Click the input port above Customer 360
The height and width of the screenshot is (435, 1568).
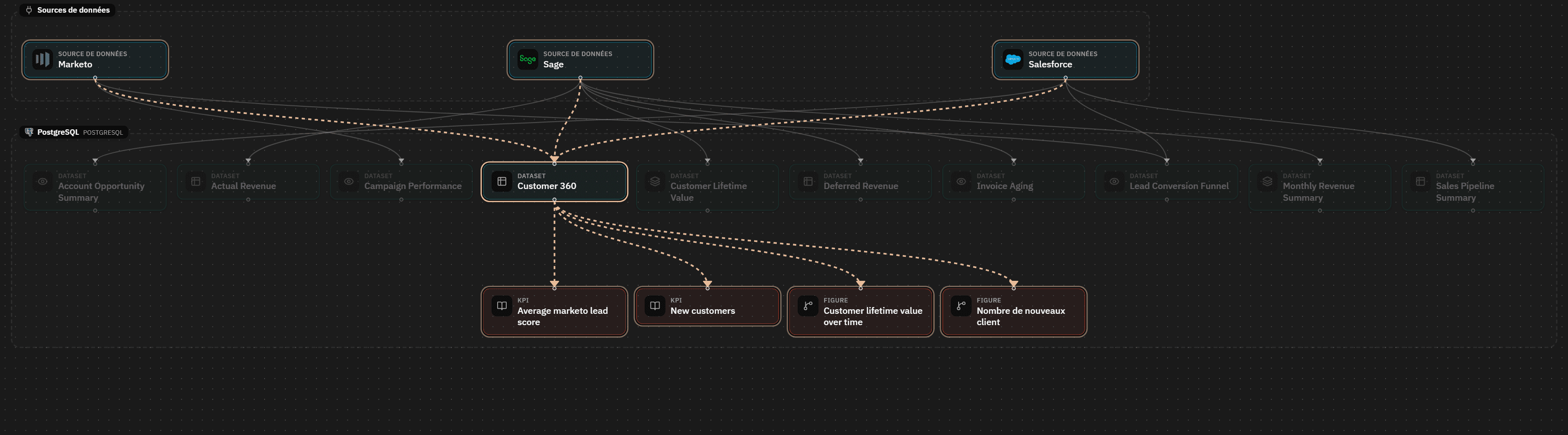(x=554, y=163)
